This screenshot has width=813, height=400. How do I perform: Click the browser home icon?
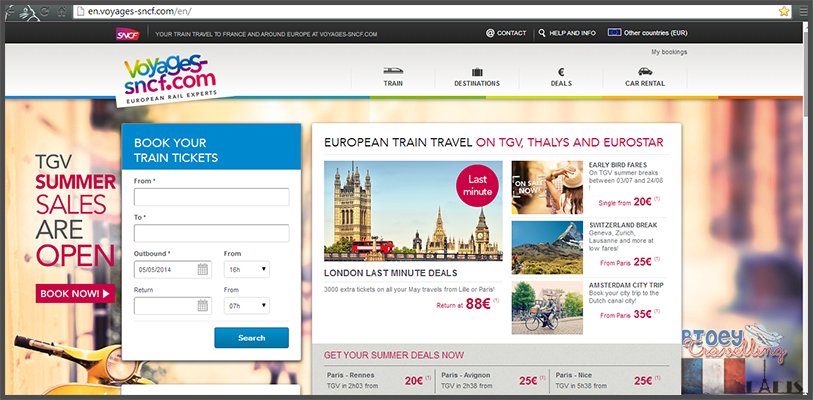[62, 10]
